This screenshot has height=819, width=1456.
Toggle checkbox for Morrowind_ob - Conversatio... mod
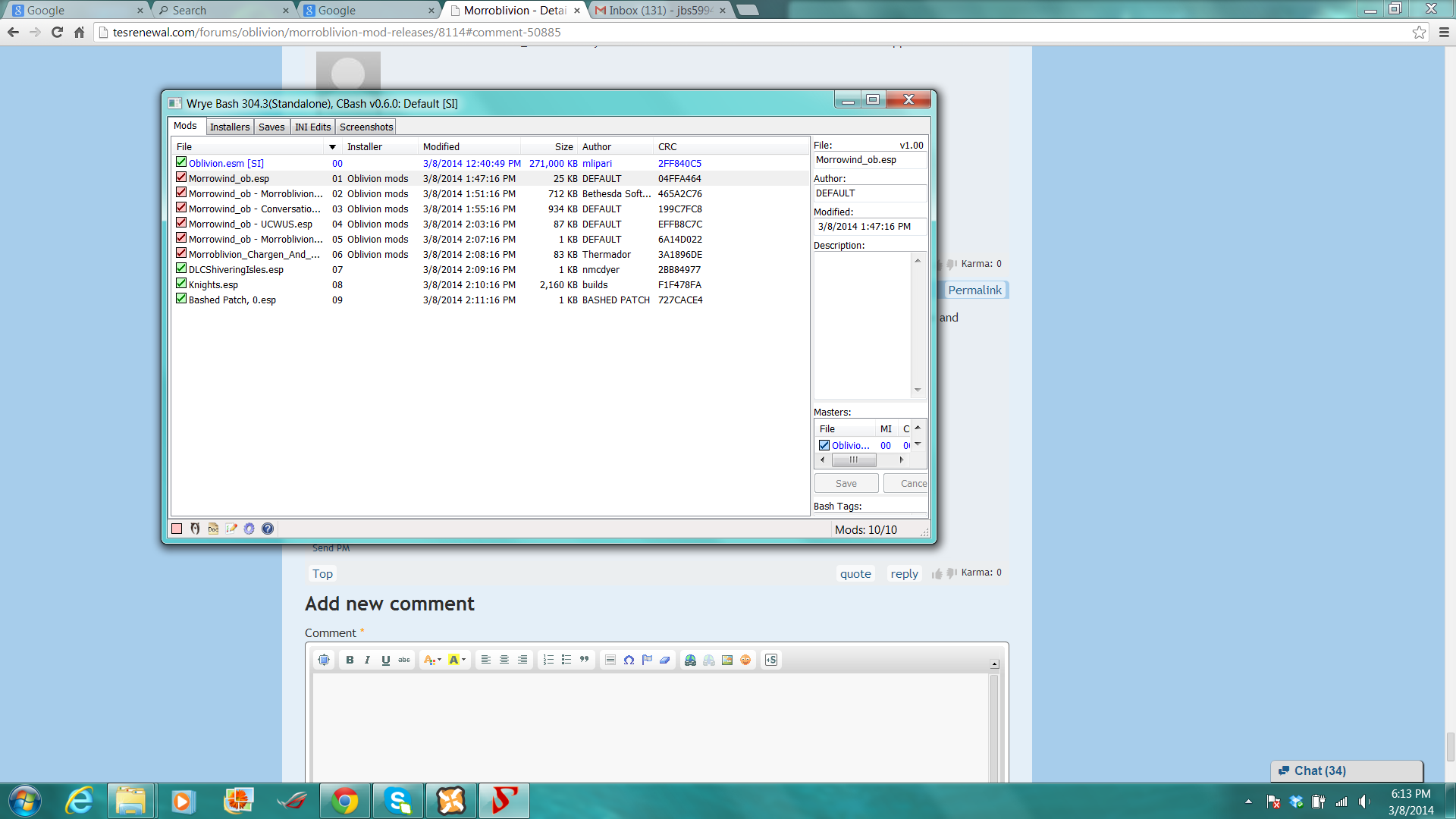(181, 208)
